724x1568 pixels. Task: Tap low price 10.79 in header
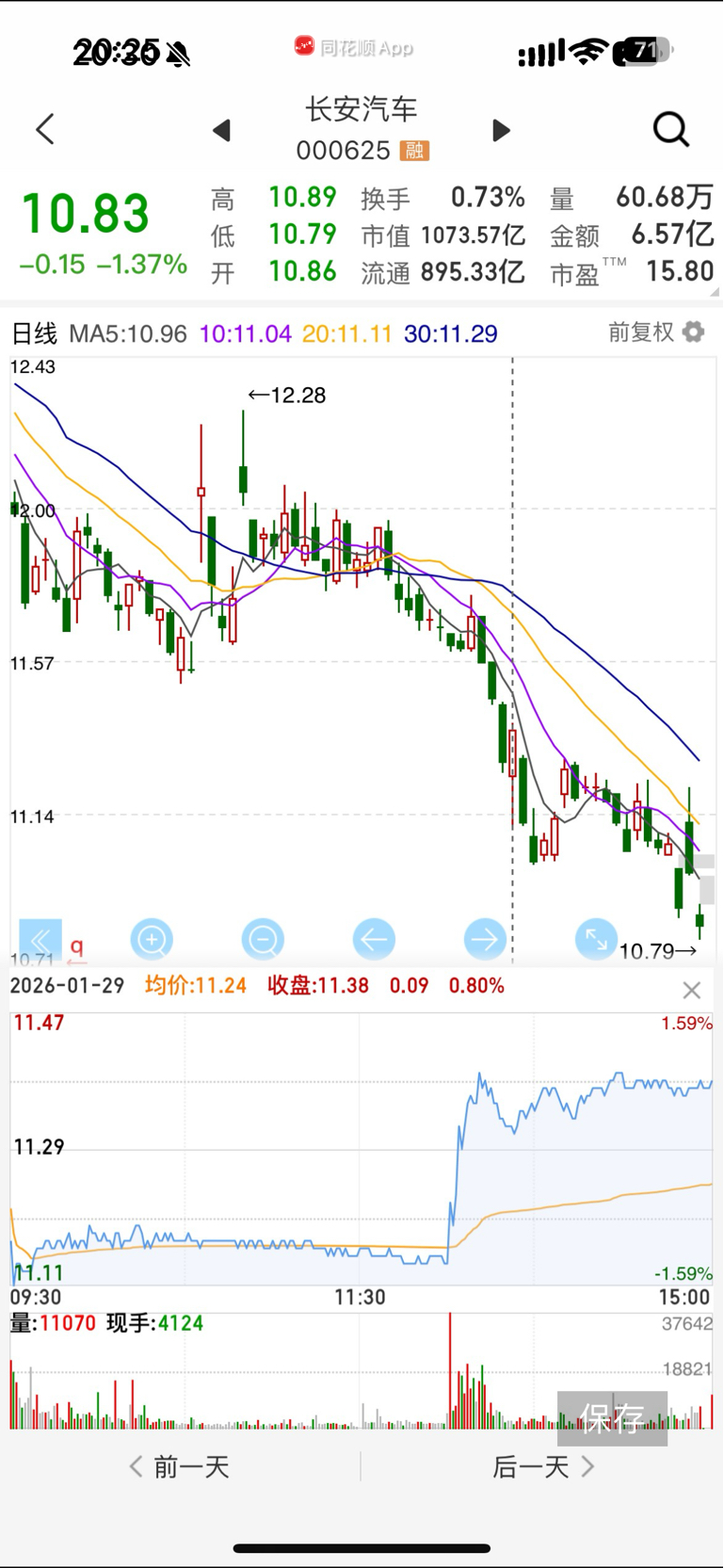click(x=302, y=234)
